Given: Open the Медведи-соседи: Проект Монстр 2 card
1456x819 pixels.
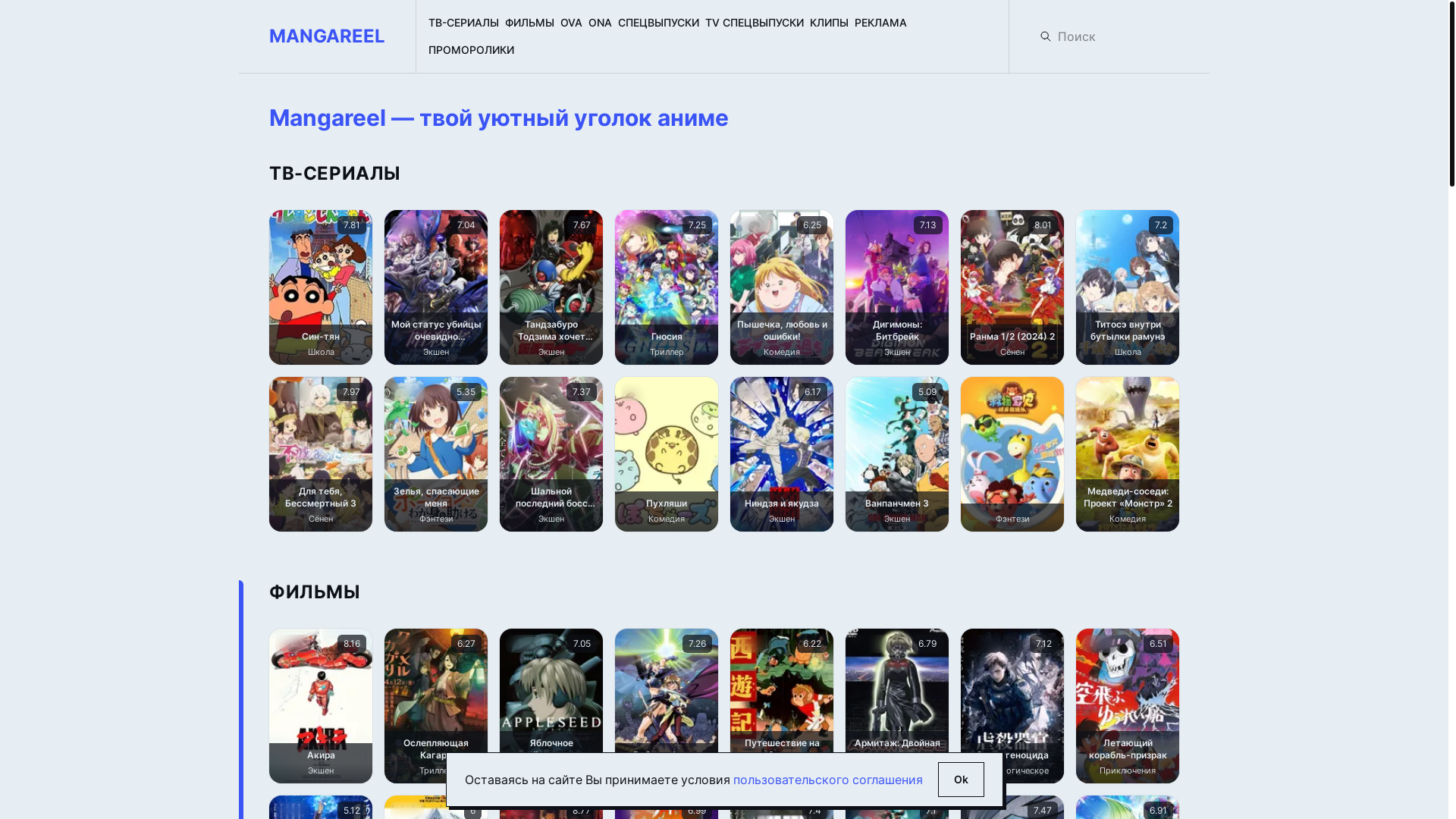Looking at the screenshot, I should coord(1128,454).
